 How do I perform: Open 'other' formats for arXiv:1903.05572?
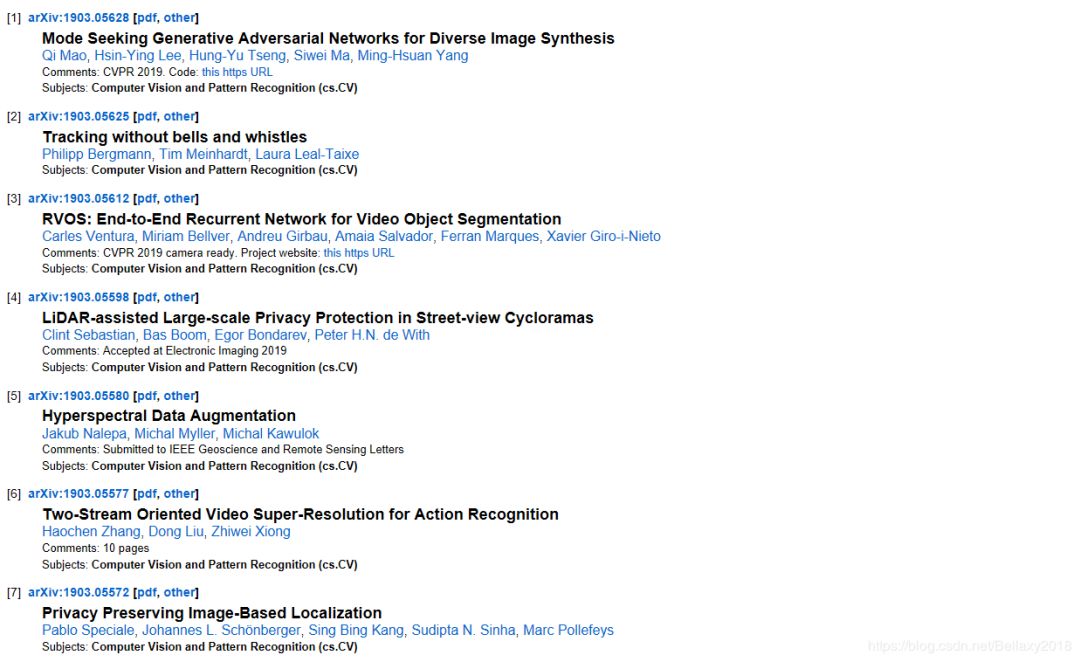[x=179, y=593]
